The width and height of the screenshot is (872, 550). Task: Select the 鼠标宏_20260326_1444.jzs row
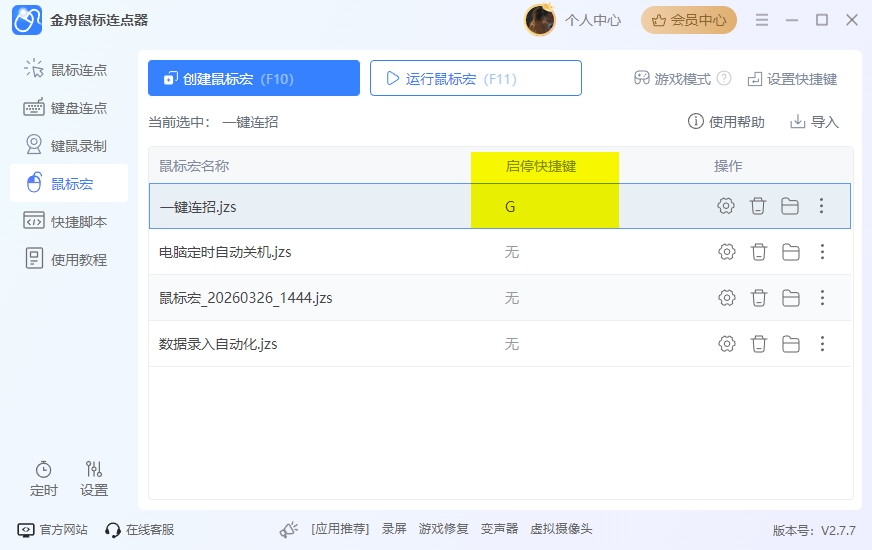500,298
